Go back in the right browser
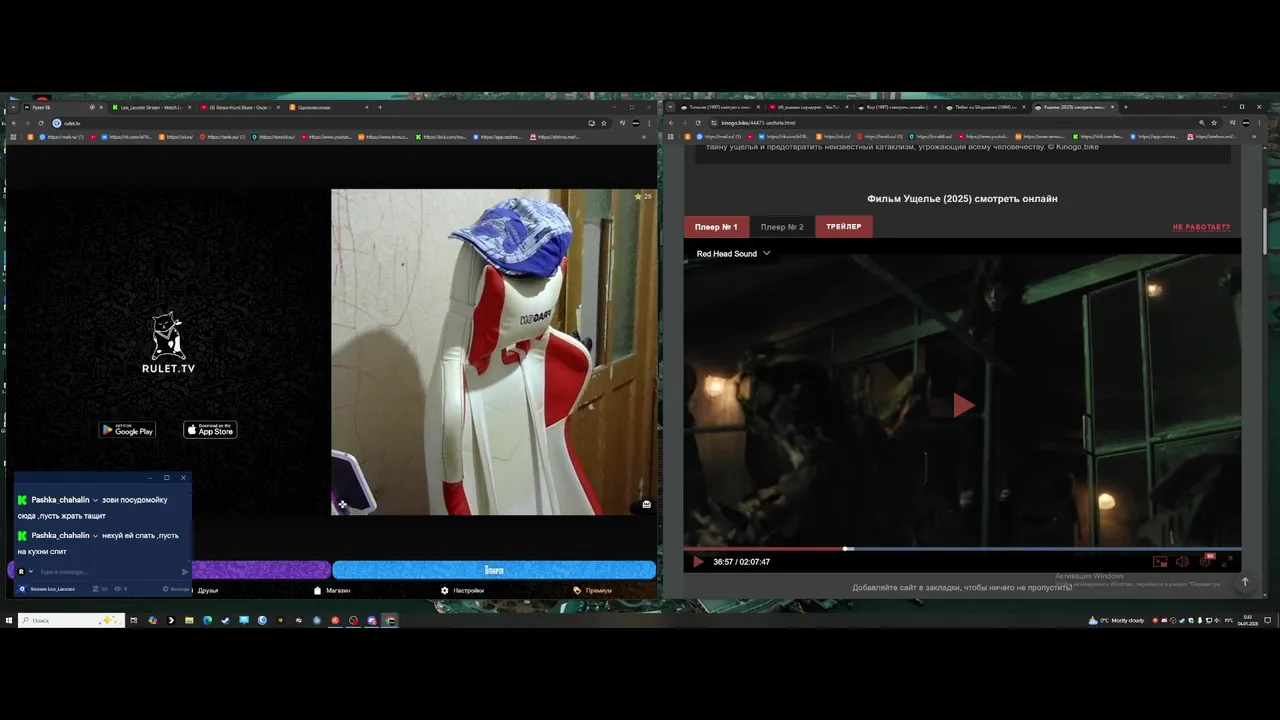Viewport: 1280px width, 720px height. click(x=671, y=123)
